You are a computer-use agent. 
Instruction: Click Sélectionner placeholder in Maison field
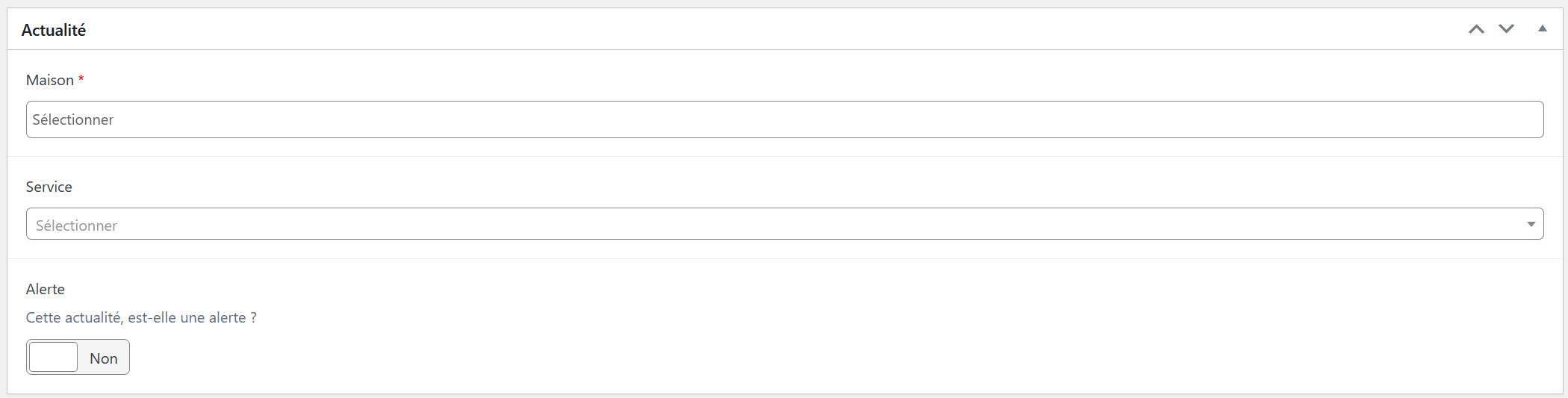tap(73, 119)
